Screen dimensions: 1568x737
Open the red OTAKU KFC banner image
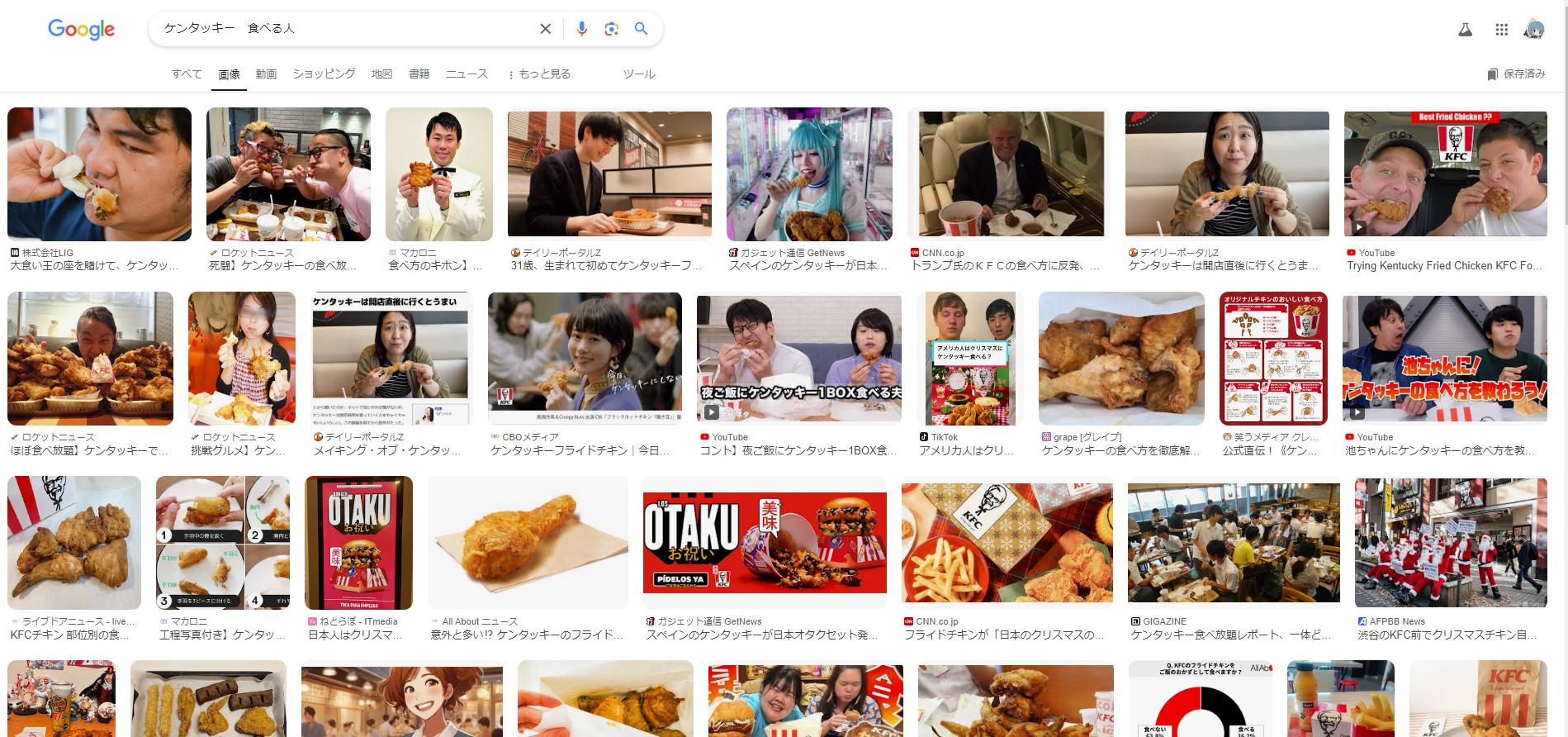tap(765, 543)
